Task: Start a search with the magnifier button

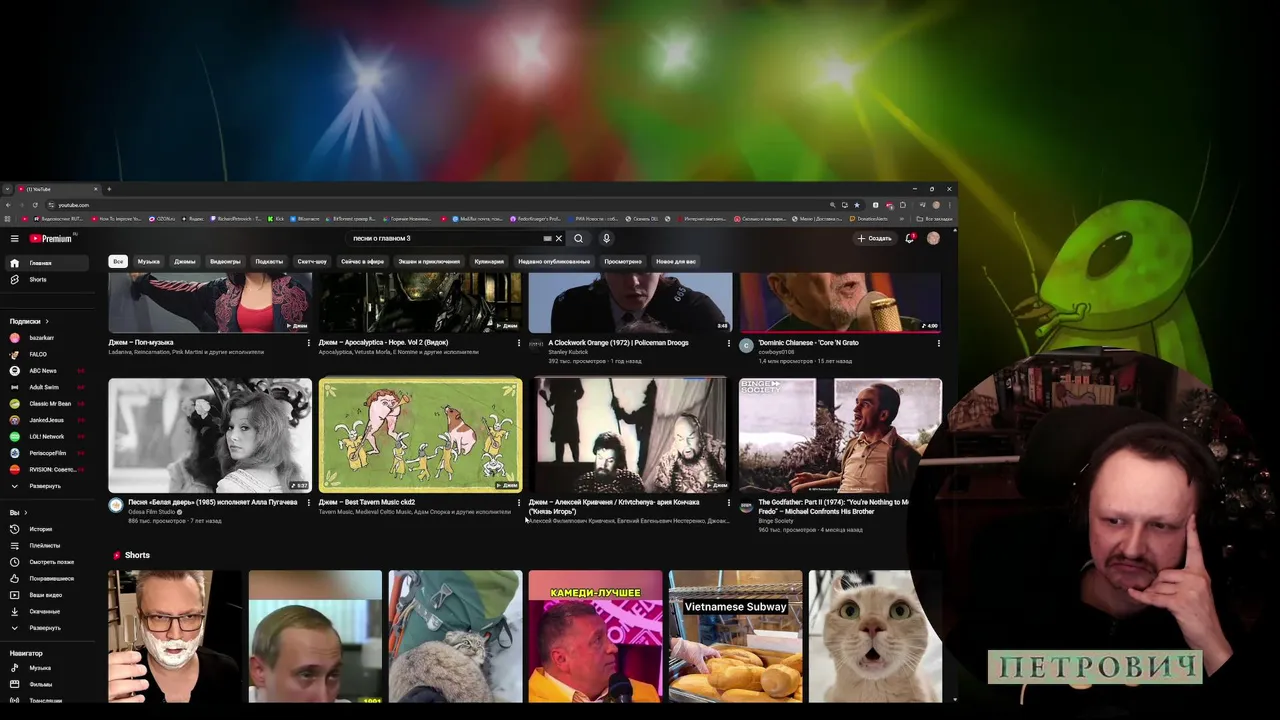Action: (x=578, y=238)
